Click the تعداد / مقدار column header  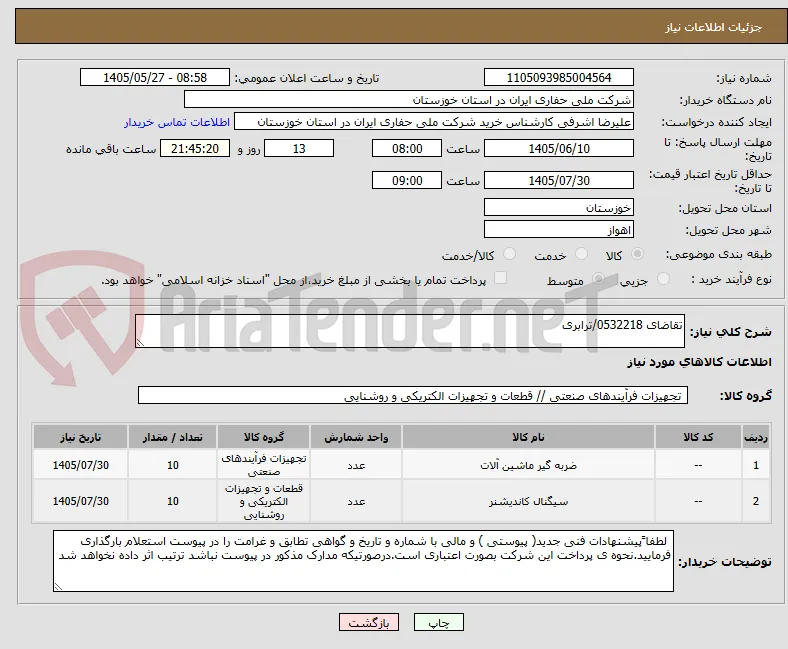[x=172, y=437]
